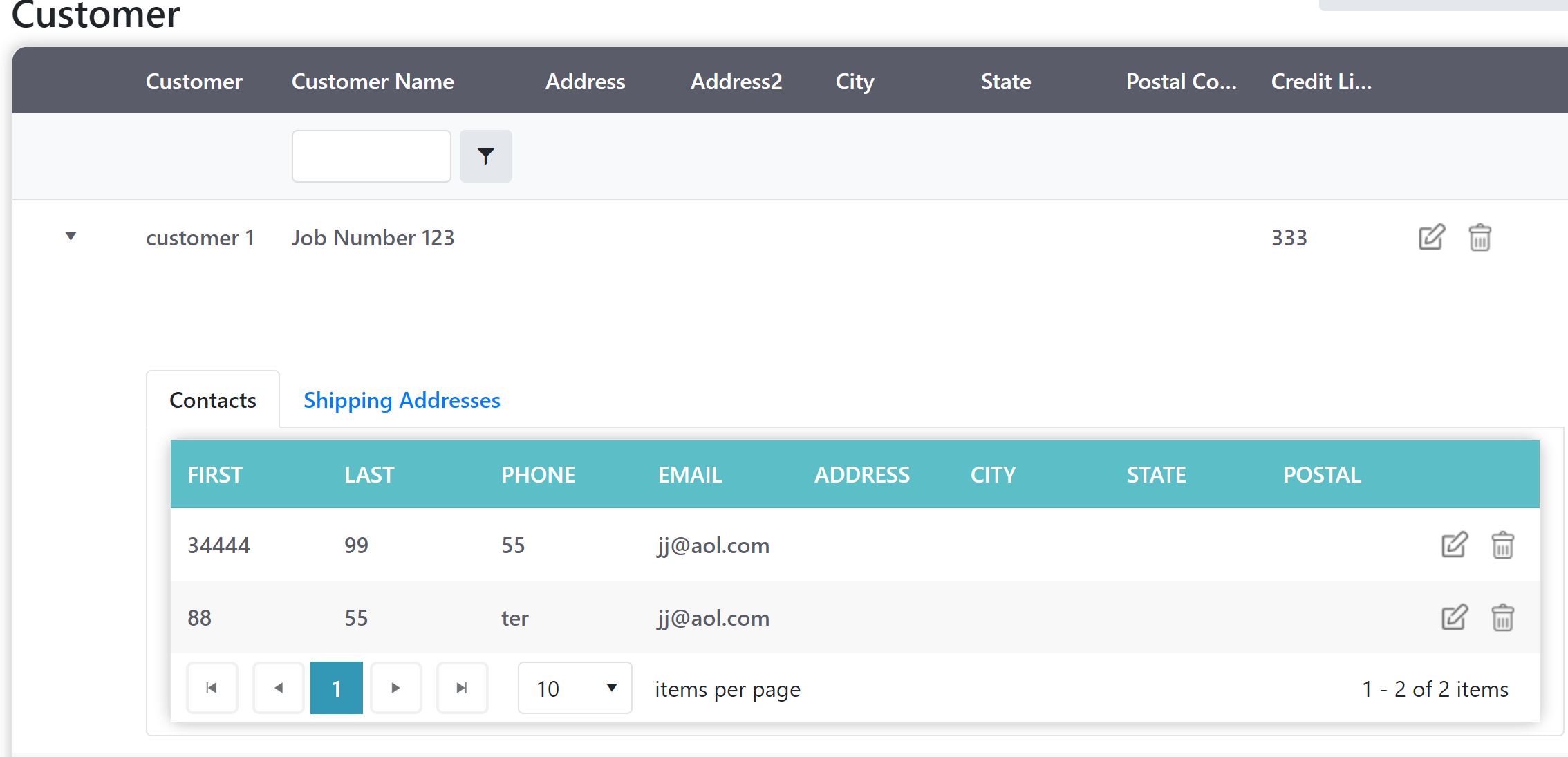Sort contacts by EMAIL column header
The height and width of the screenshot is (757, 1568).
[x=689, y=475]
